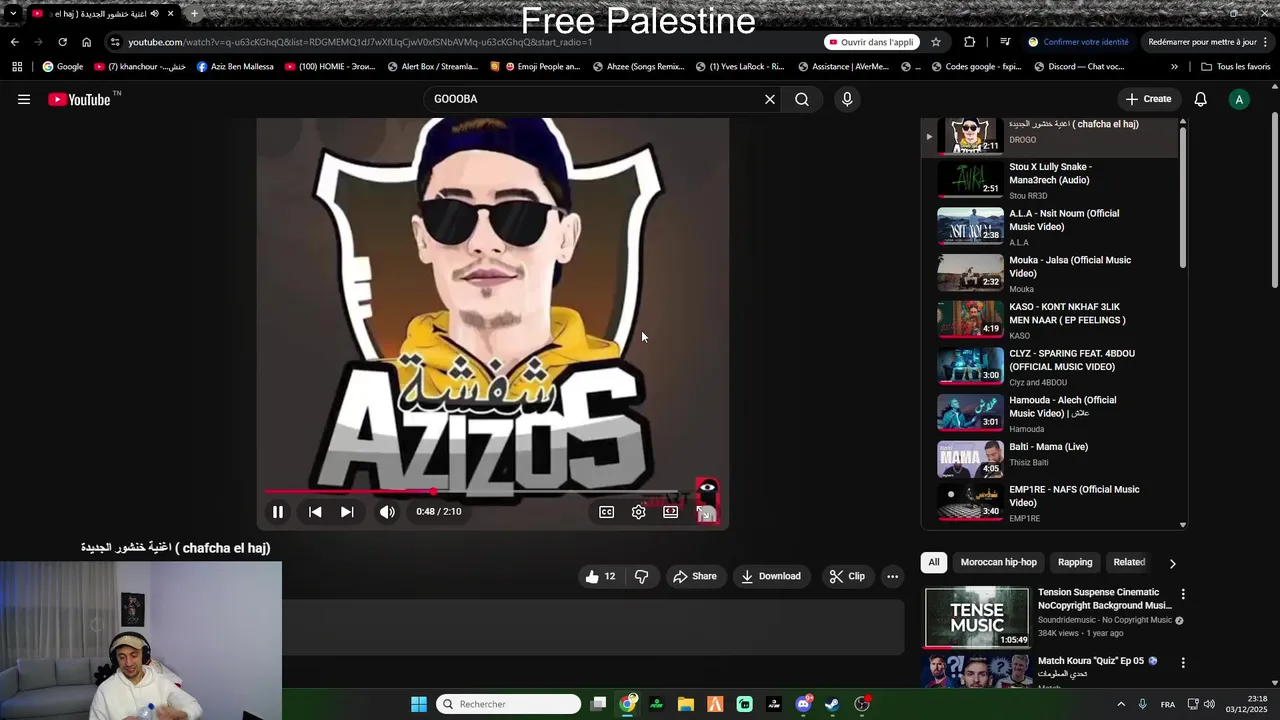Screen dimensions: 1280x720
Task: Open the browser extensions puzzle icon
Action: 969,42
